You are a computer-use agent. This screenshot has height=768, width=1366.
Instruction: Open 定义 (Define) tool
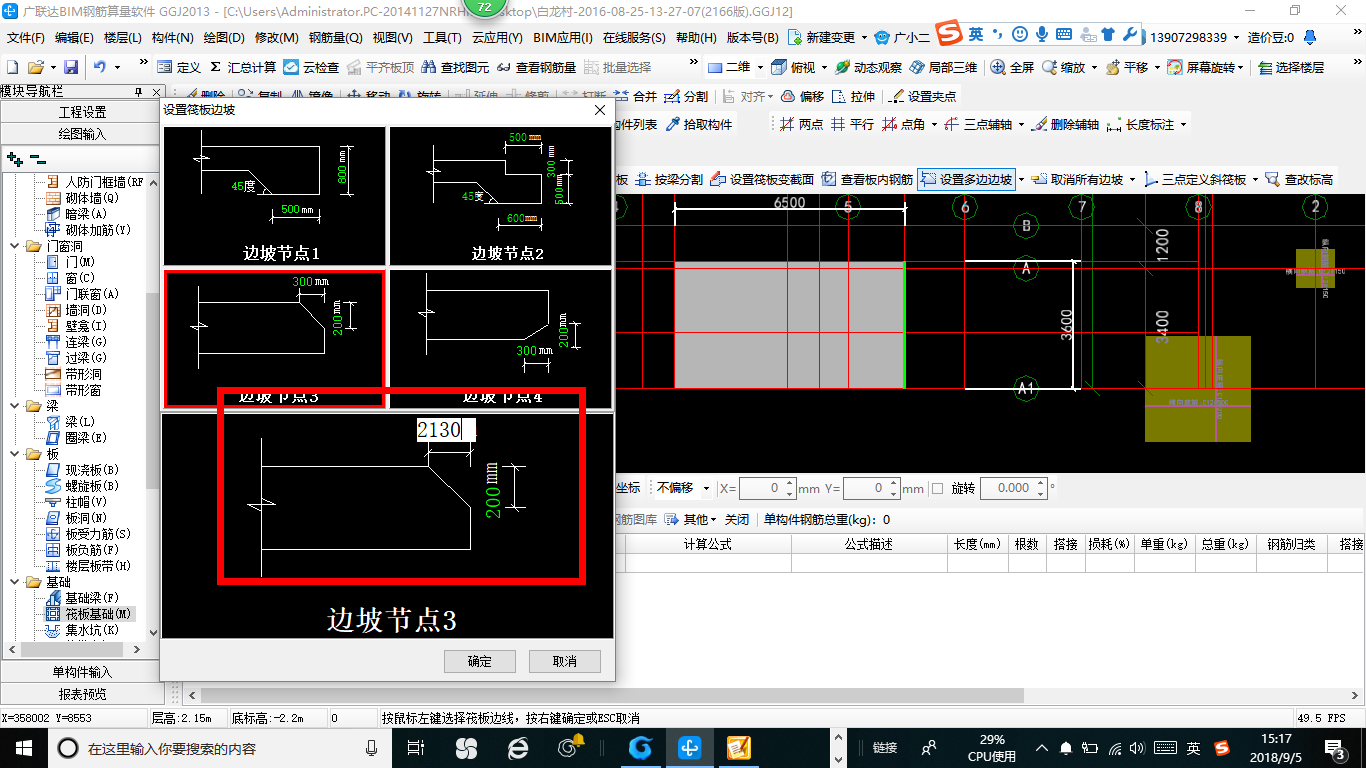tap(179, 67)
